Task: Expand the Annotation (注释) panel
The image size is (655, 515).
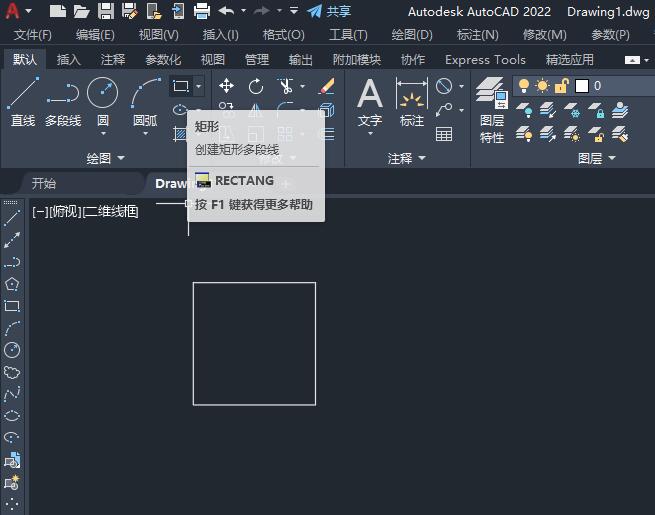Action: click(406, 158)
